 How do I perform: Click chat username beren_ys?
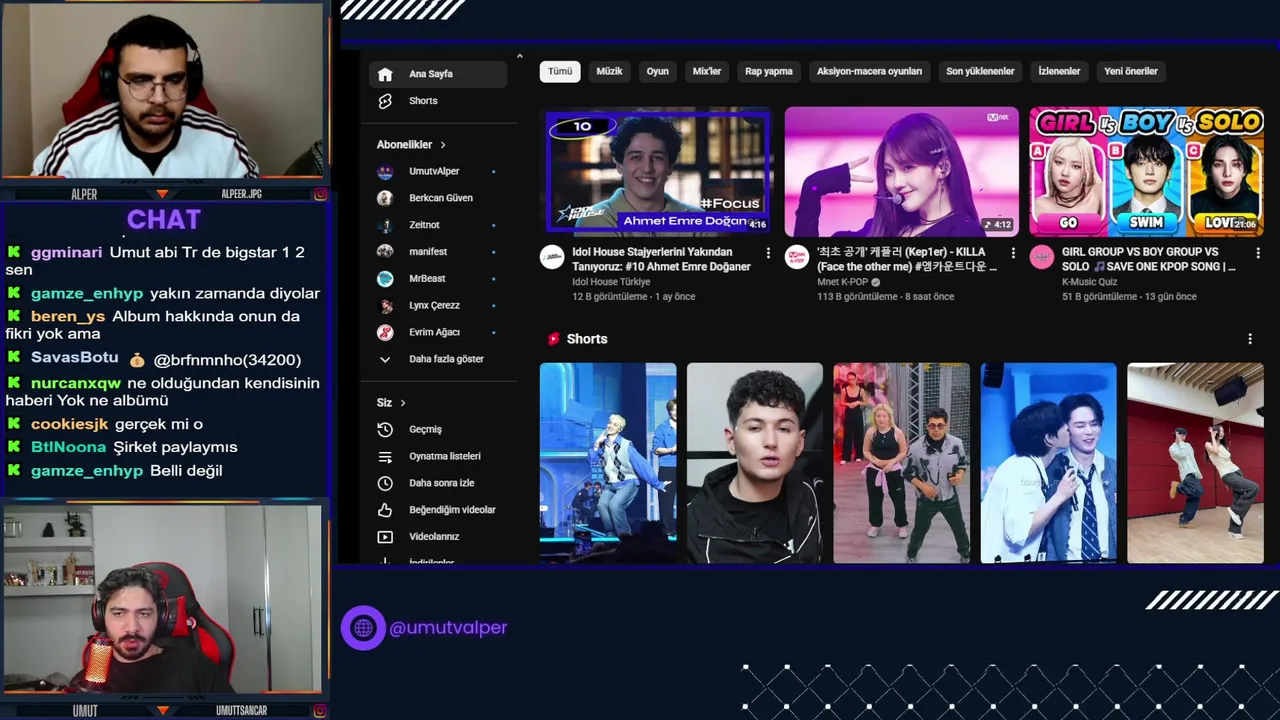pos(68,317)
